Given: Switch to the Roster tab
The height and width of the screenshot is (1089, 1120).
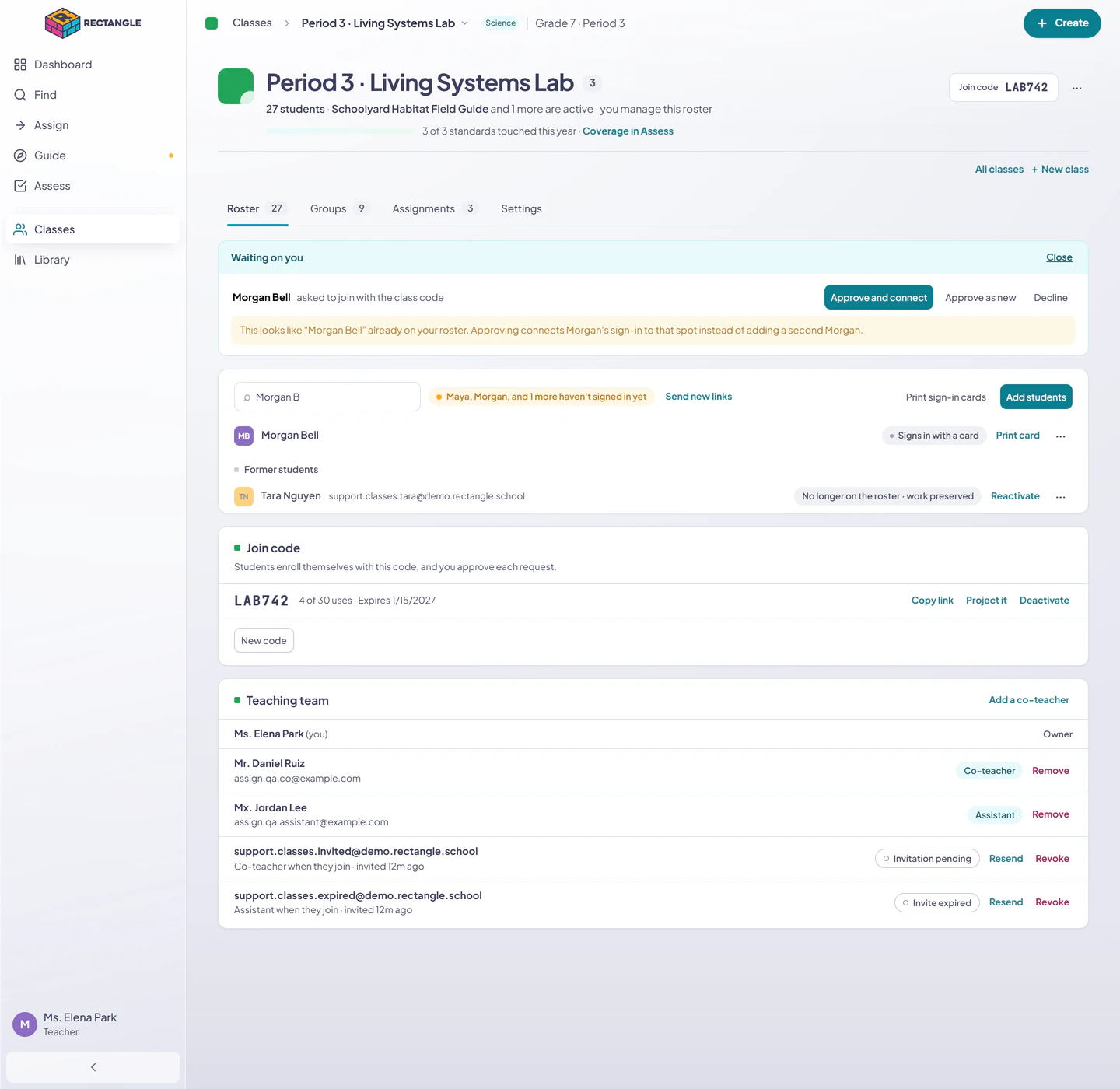Looking at the screenshot, I should (257, 208).
